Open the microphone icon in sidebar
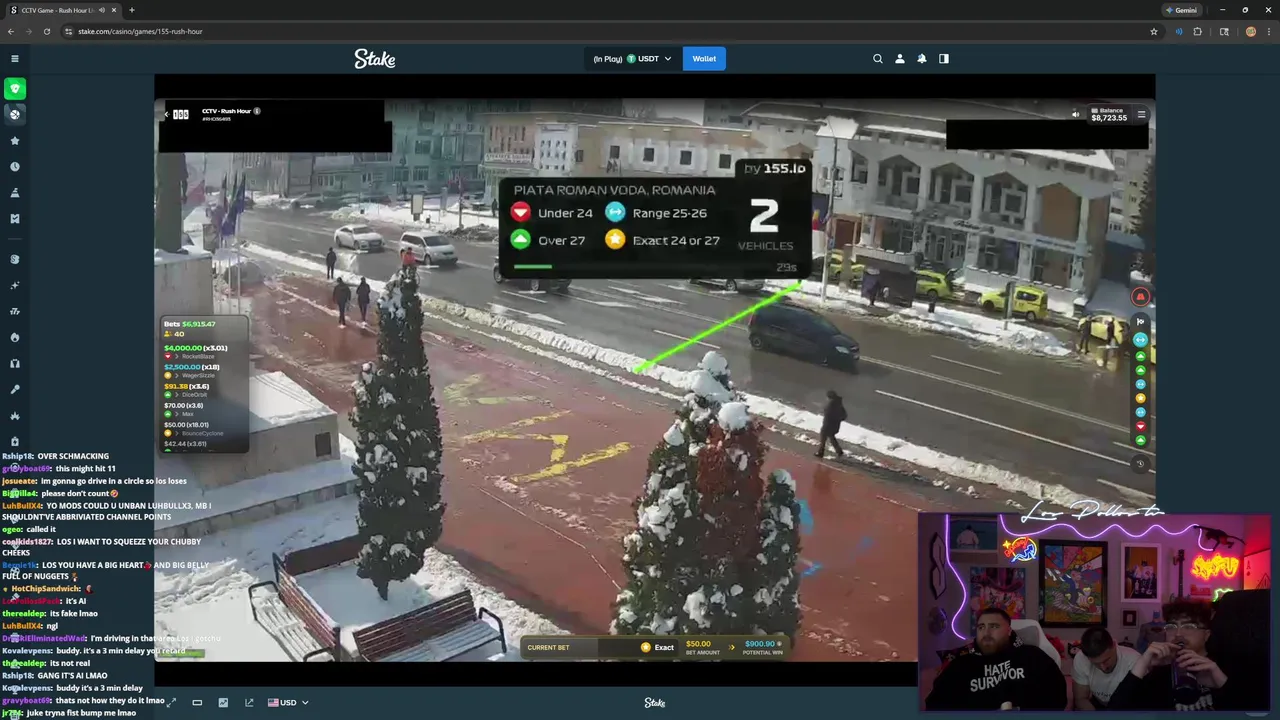Viewport: 1280px width, 720px height. coord(15,389)
